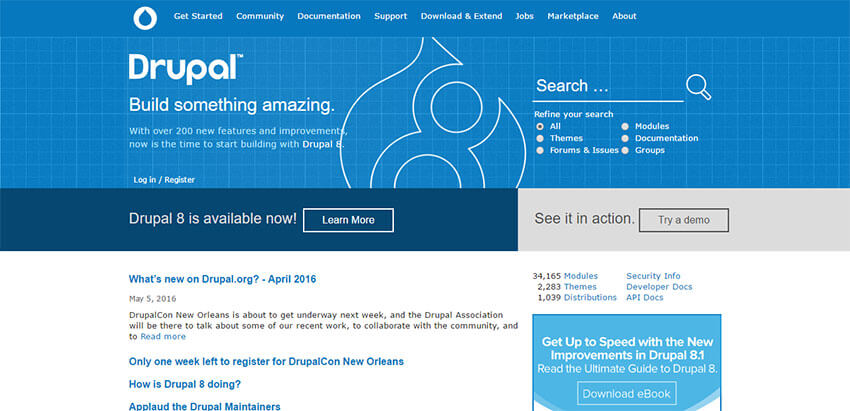Select the 'Modules' radio button
The width and height of the screenshot is (850, 411).
(x=626, y=127)
